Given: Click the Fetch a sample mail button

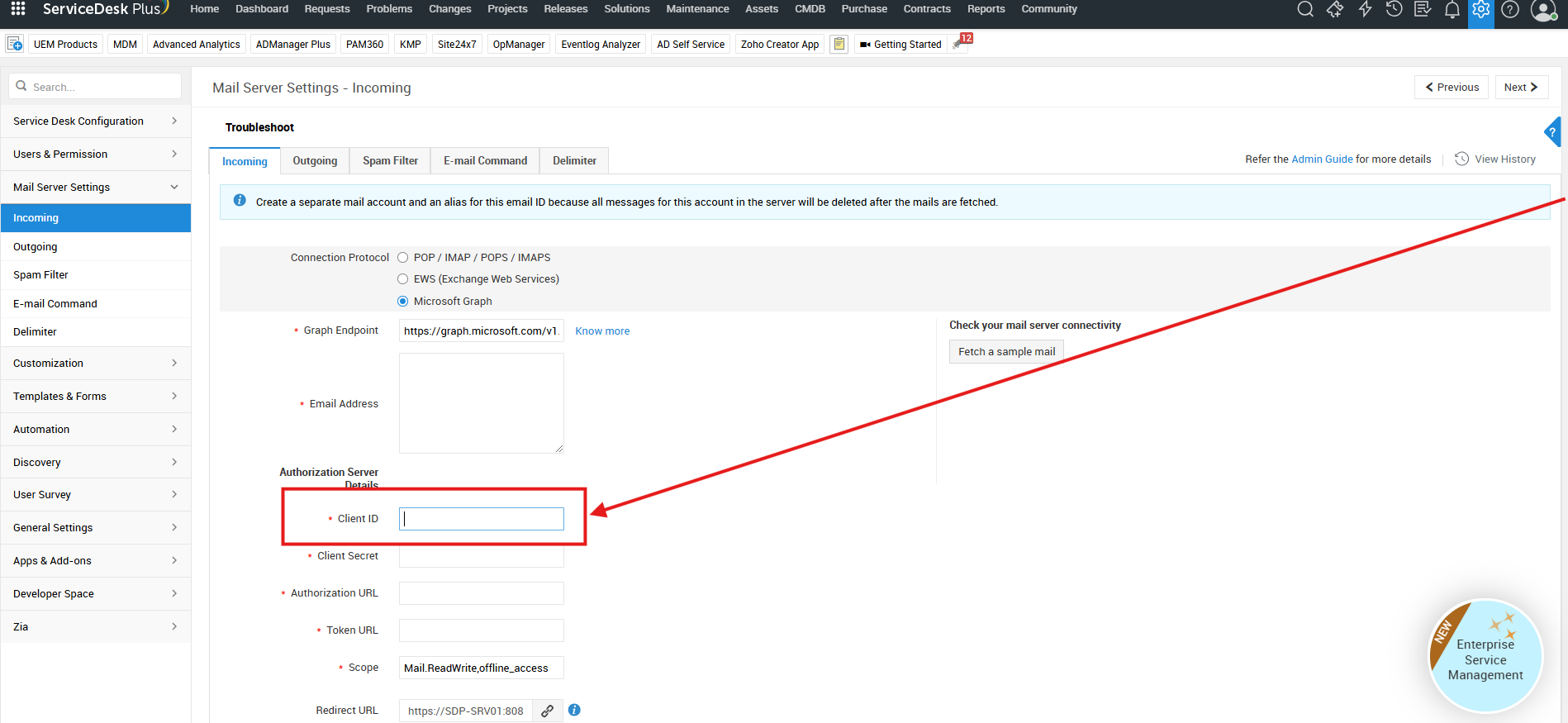Looking at the screenshot, I should pyautogui.click(x=1006, y=352).
